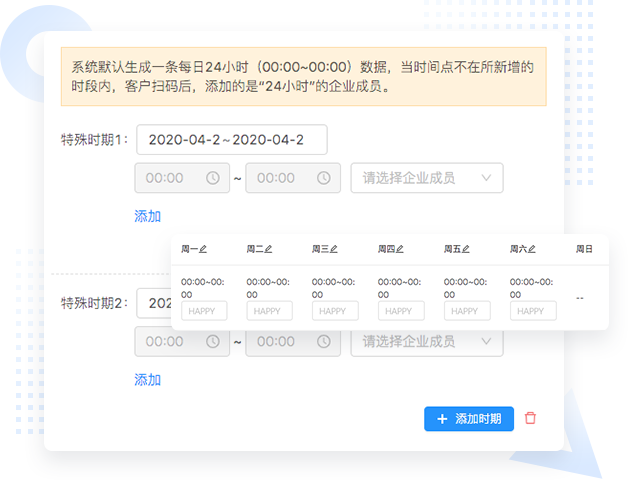Click the edit pencil next to 周三
Viewport: 628px width, 480px height.
pyautogui.click(x=334, y=248)
